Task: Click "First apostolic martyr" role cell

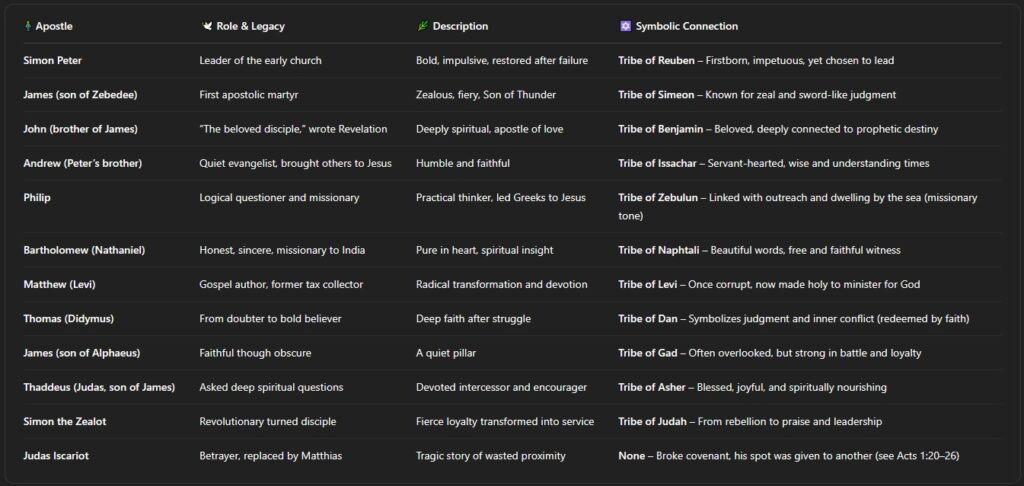Action: pos(252,95)
